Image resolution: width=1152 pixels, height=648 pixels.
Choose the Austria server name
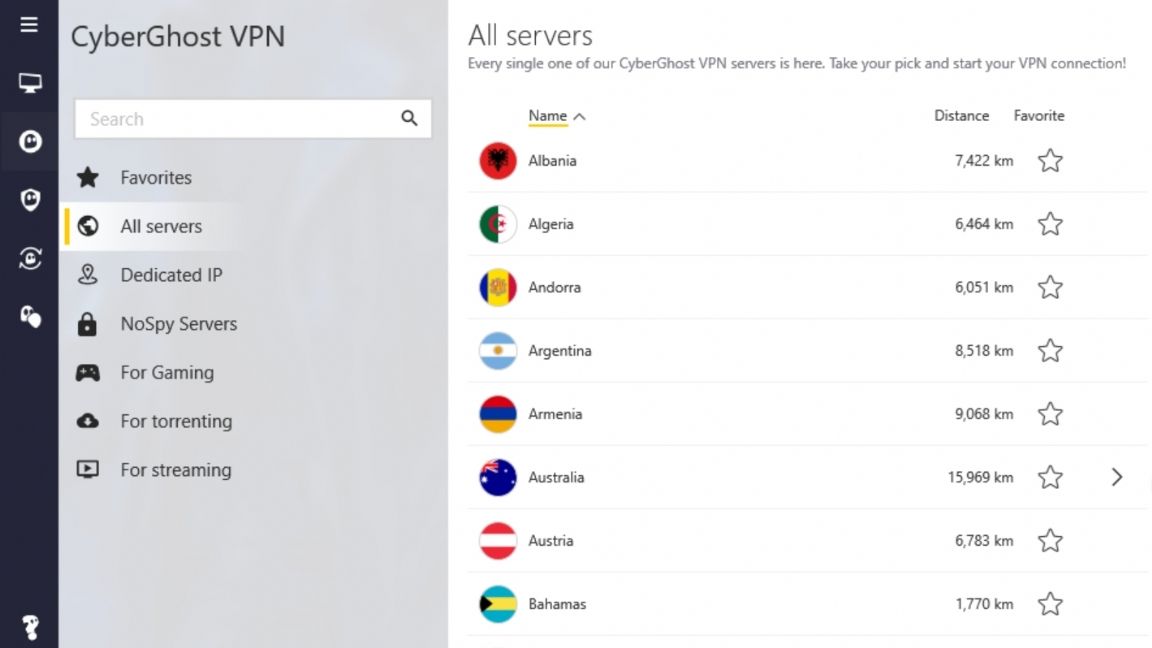click(x=550, y=541)
